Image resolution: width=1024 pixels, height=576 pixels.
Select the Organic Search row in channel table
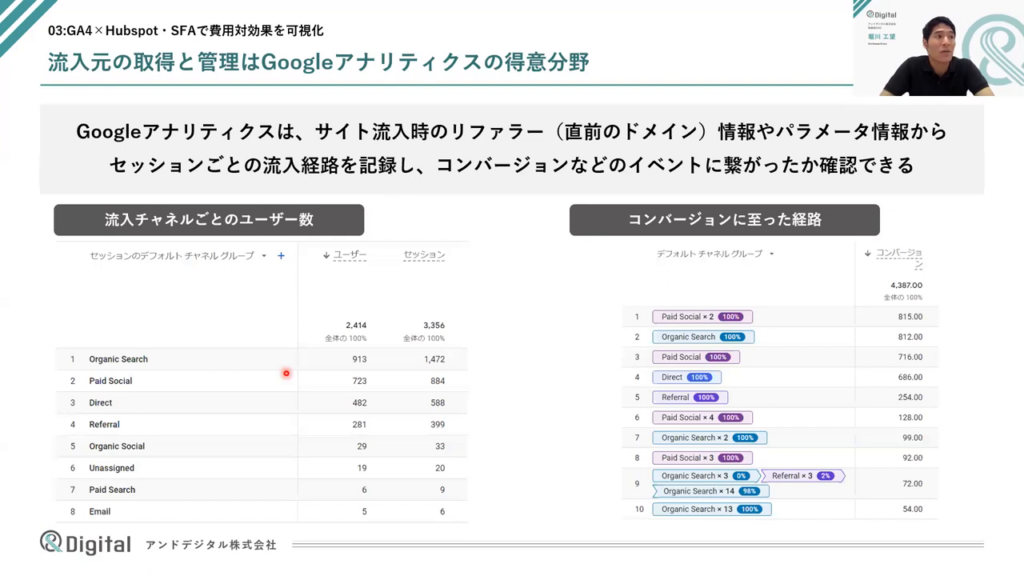[x=118, y=359]
